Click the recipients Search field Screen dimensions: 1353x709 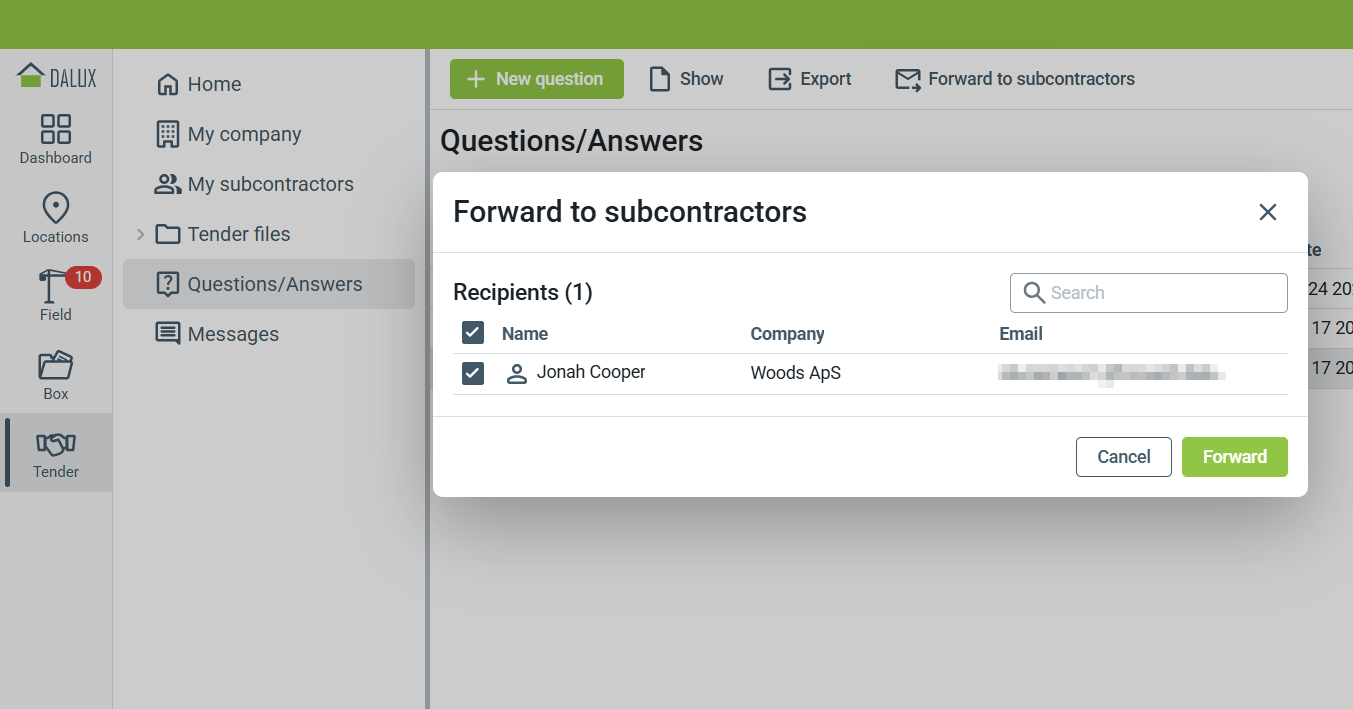click(x=1149, y=293)
